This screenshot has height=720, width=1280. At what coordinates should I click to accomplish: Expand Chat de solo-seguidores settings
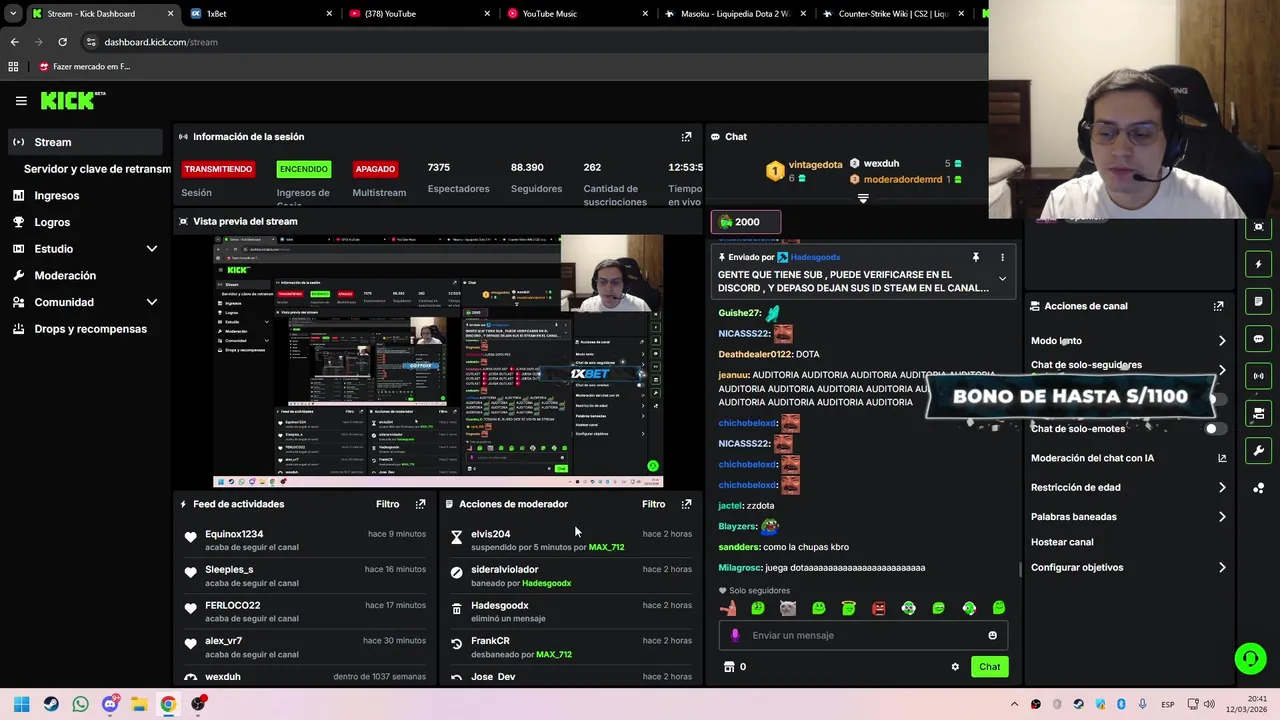click(1222, 369)
